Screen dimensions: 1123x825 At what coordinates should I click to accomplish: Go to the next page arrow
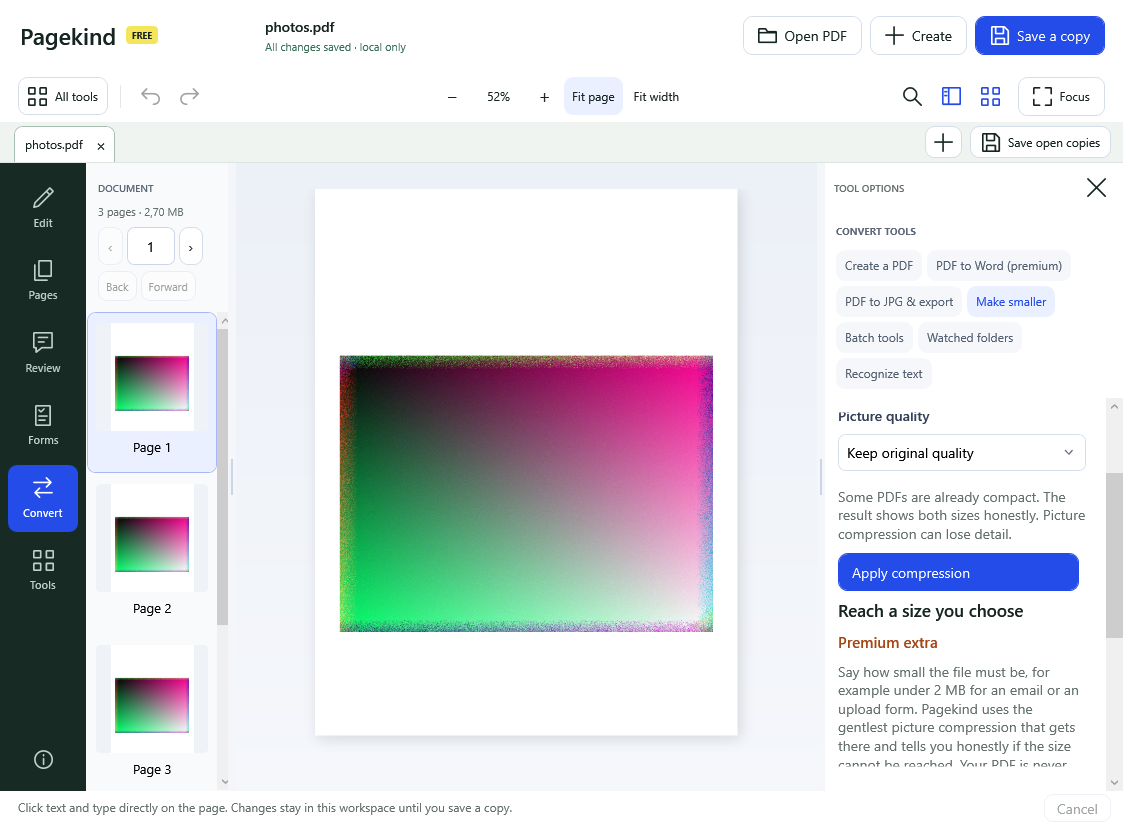(x=191, y=247)
